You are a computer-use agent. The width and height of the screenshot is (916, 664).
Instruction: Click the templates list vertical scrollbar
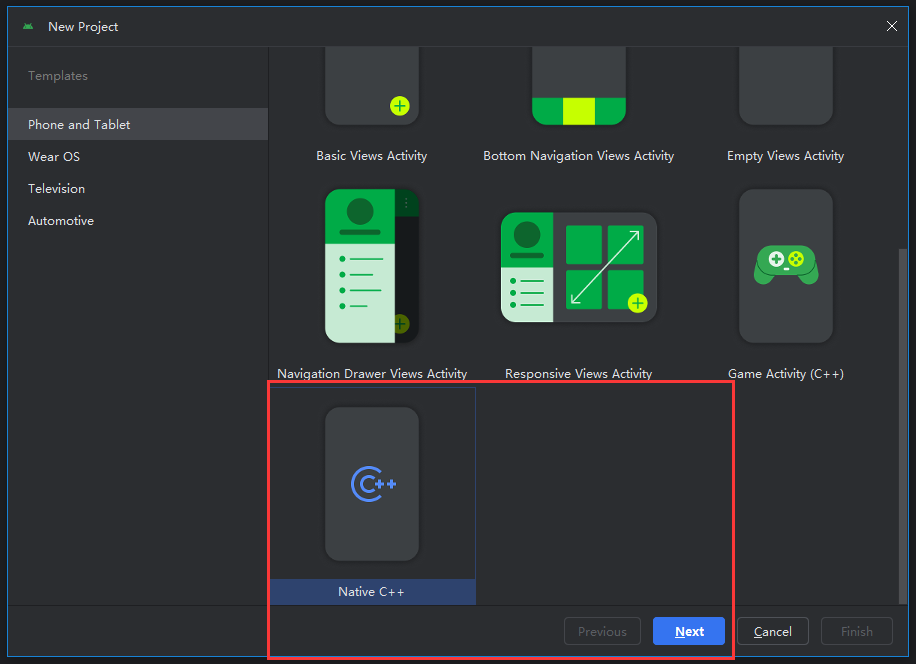[x=904, y=420]
